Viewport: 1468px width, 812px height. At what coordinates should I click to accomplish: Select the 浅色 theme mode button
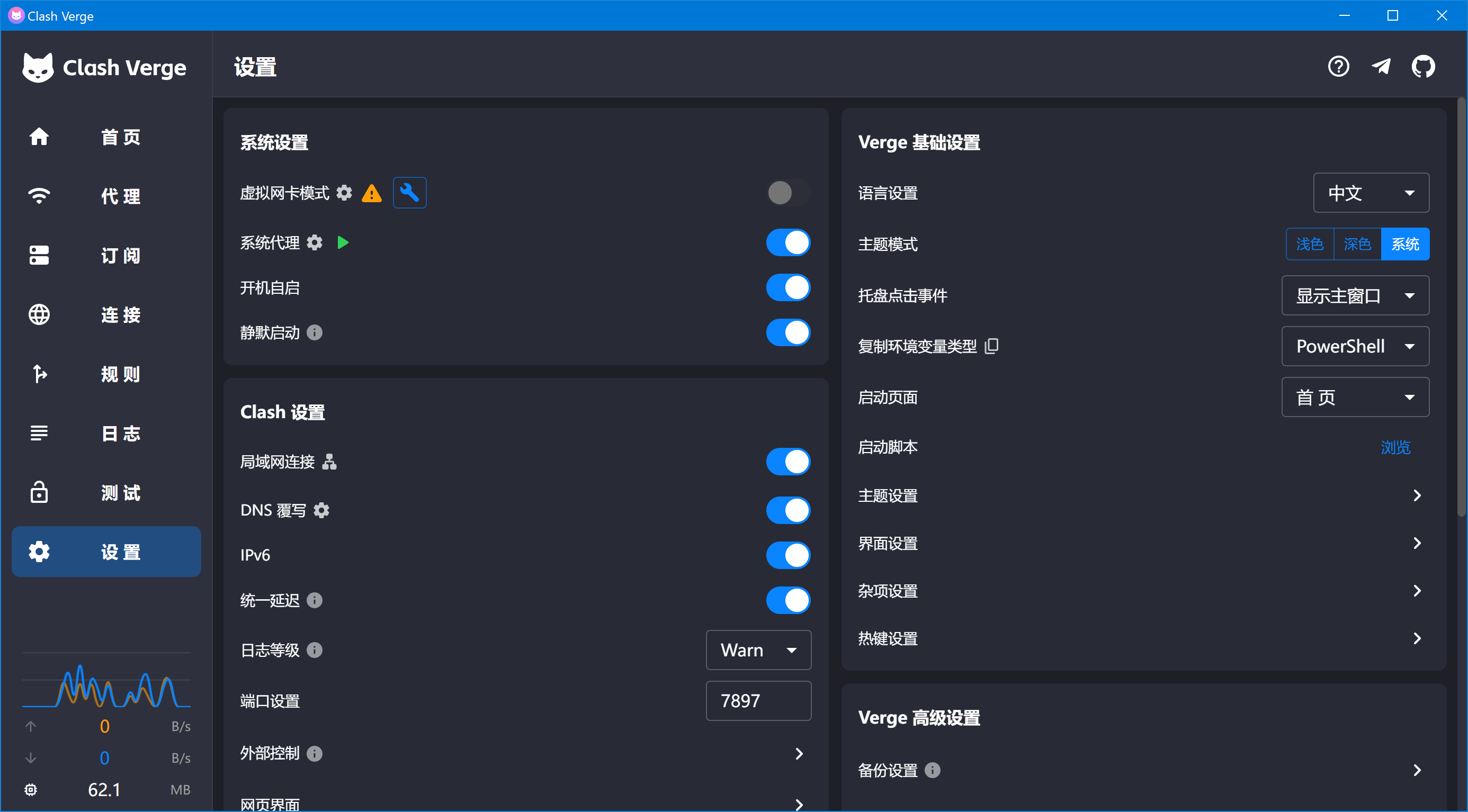1309,244
